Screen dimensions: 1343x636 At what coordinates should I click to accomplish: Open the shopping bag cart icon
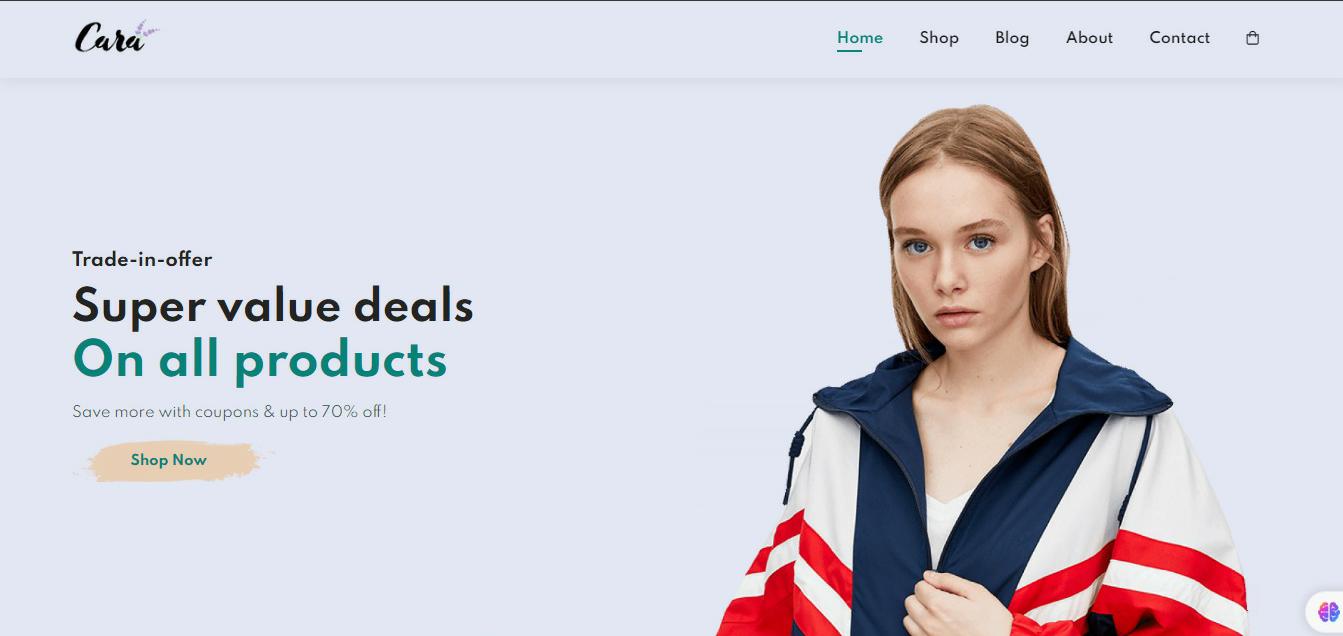coord(1252,38)
